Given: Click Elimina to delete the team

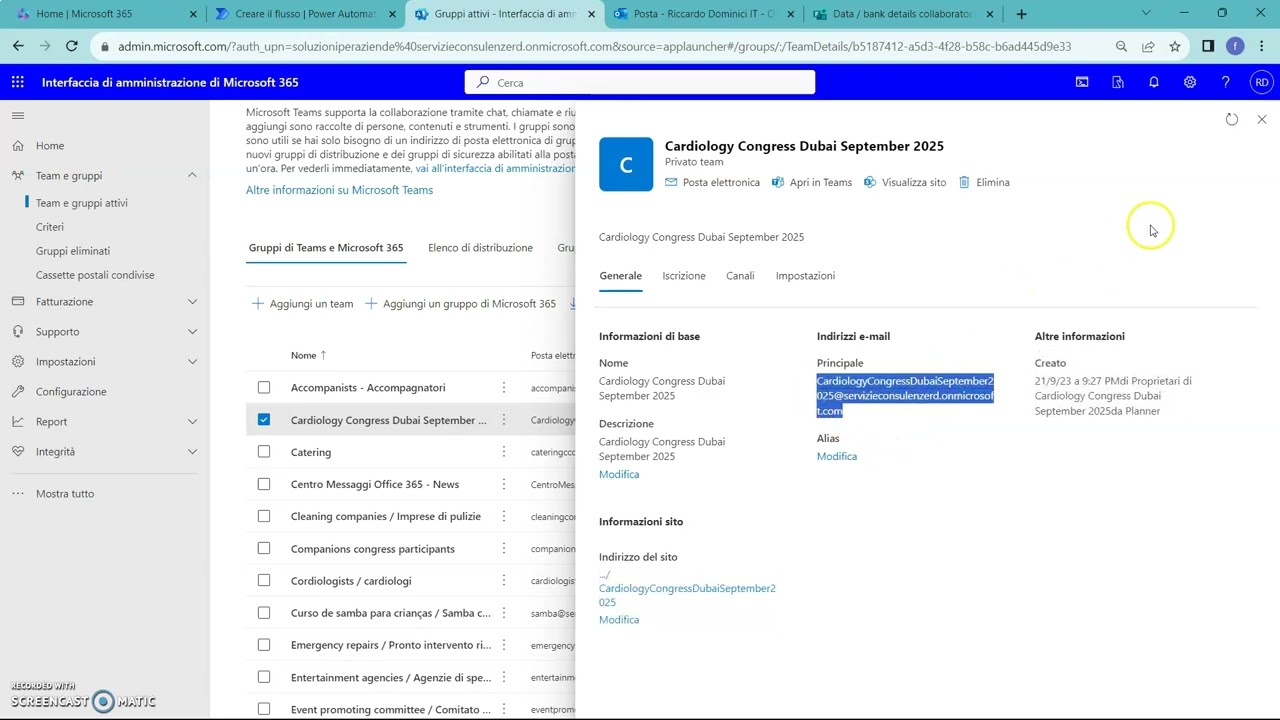Looking at the screenshot, I should pyautogui.click(x=984, y=182).
